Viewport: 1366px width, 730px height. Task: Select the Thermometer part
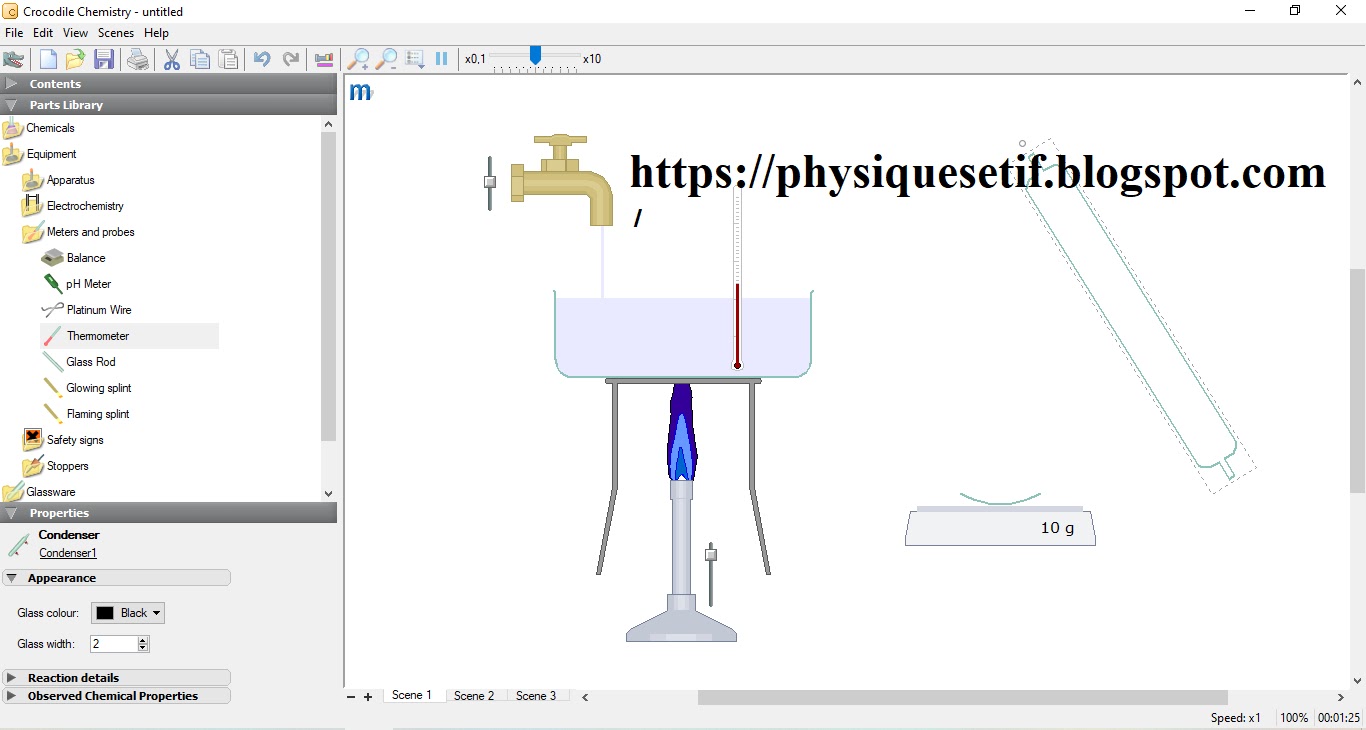pos(129,336)
